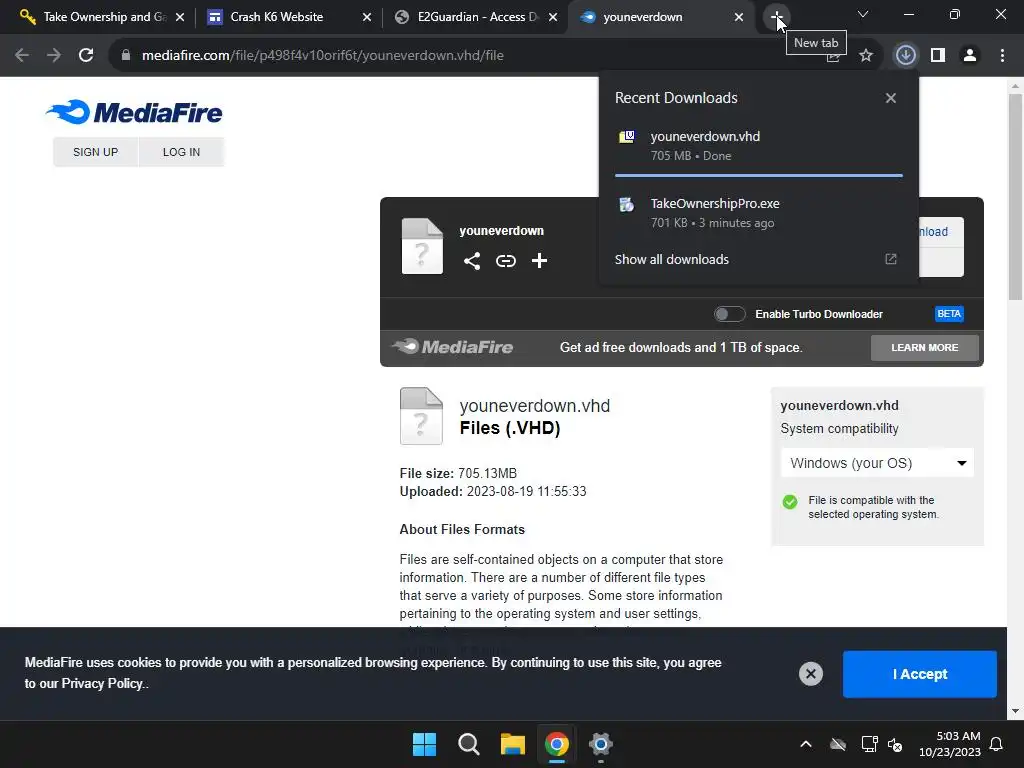Click the muted volume tray icon
The height and width of the screenshot is (768, 1024).
coord(895,744)
